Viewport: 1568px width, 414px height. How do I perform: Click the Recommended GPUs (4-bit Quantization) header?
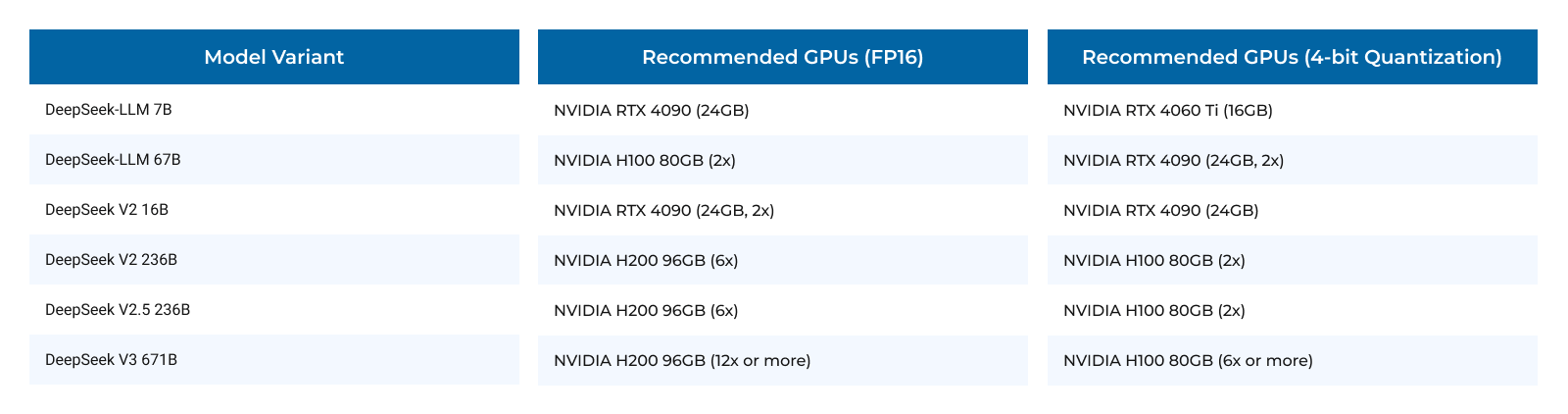[x=1292, y=57]
